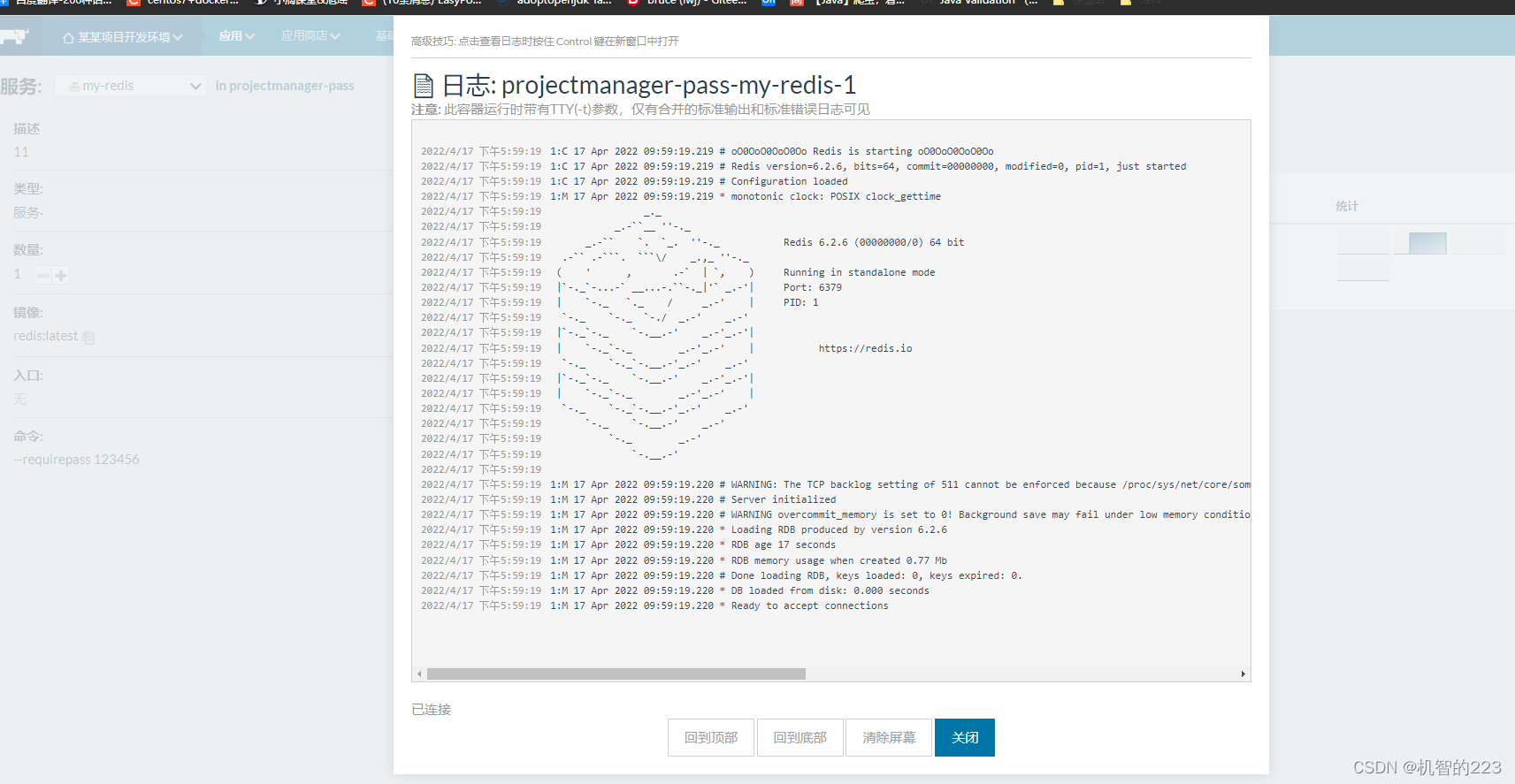Click 回到底部 to jump to log bottom
Viewport: 1515px width, 784px height.
click(800, 737)
